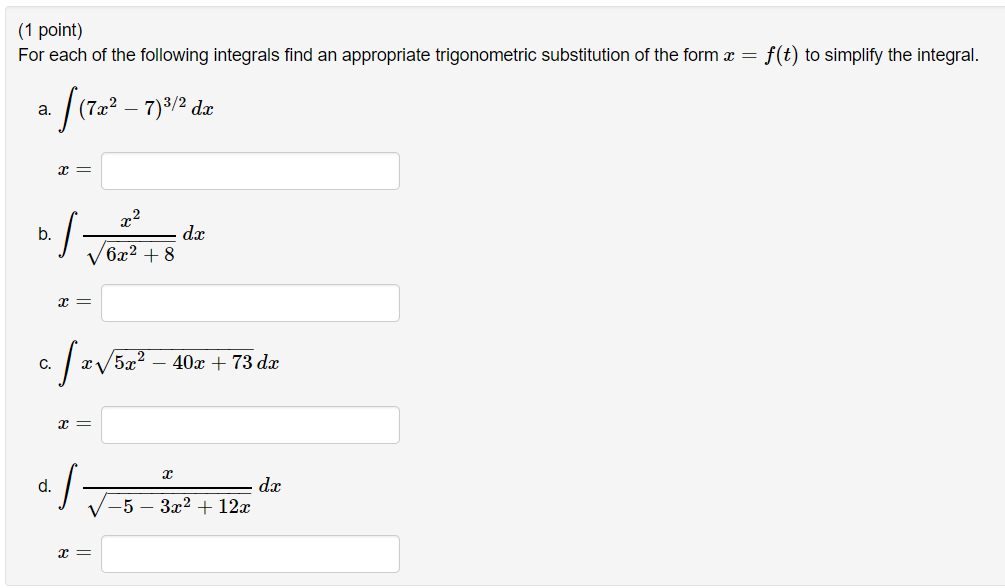Click the part label 'b.'
The image size is (1005, 588).
tap(43, 235)
